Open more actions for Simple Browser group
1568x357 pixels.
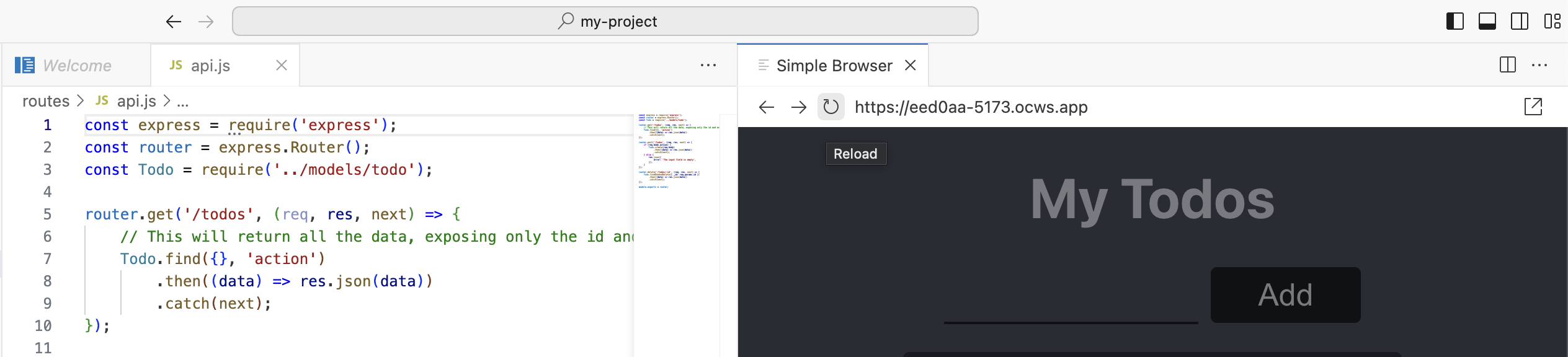1539,65
